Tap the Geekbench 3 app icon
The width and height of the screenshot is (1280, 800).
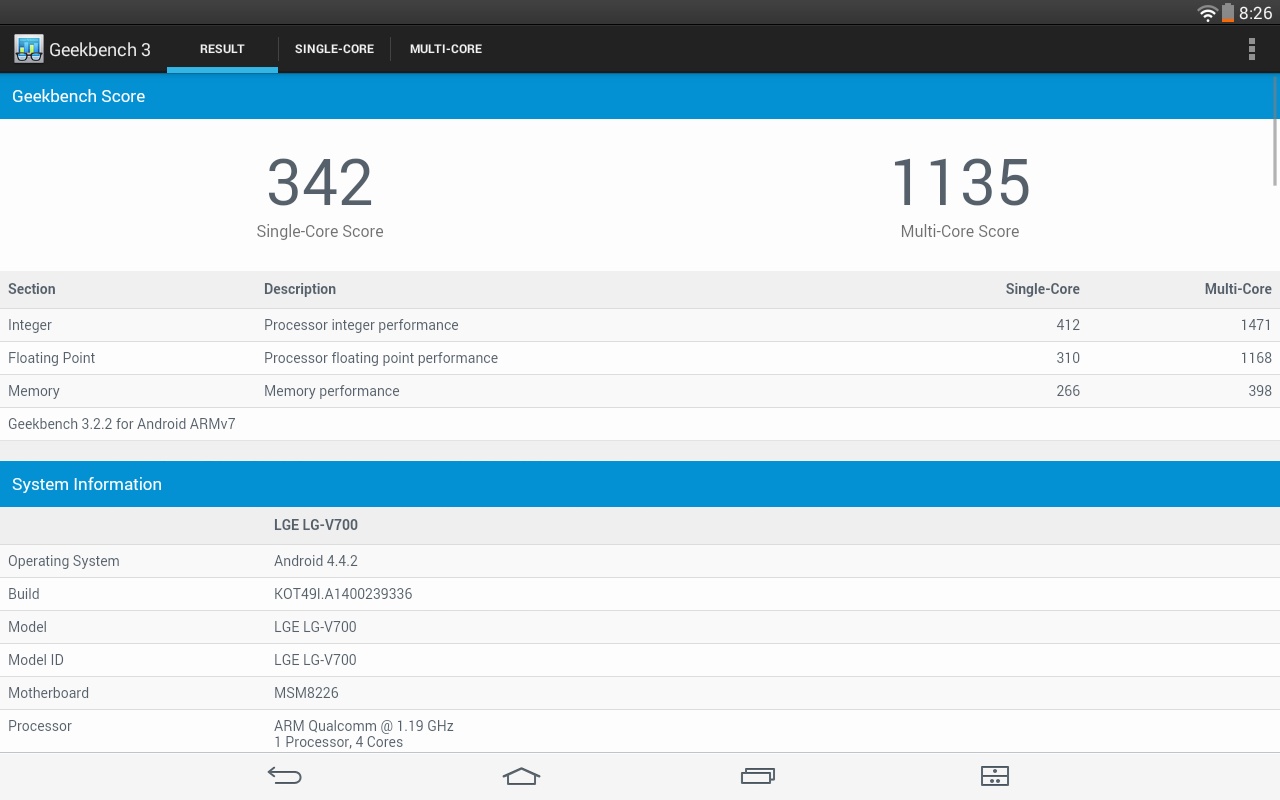(x=29, y=49)
